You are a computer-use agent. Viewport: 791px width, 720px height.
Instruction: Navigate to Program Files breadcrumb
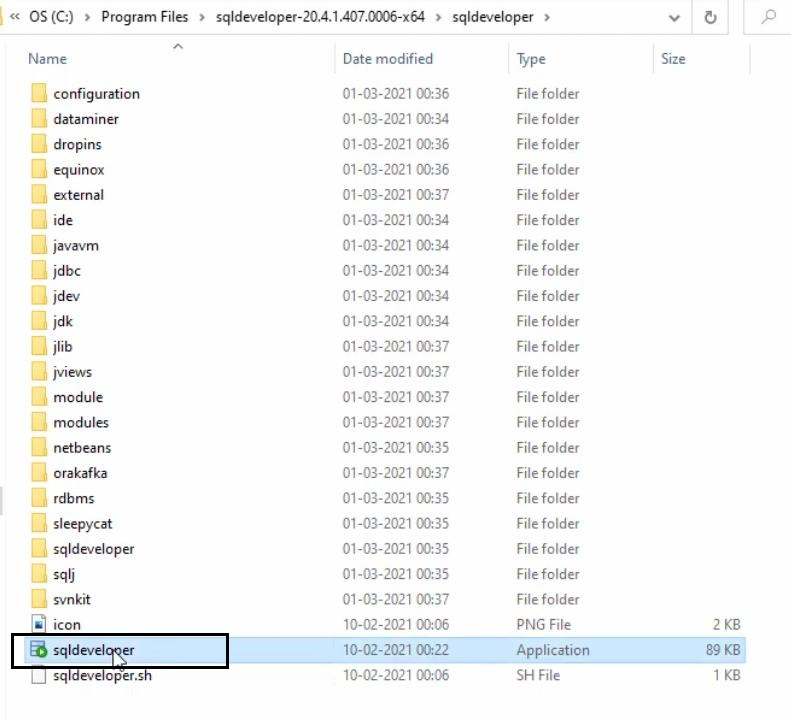point(145,17)
